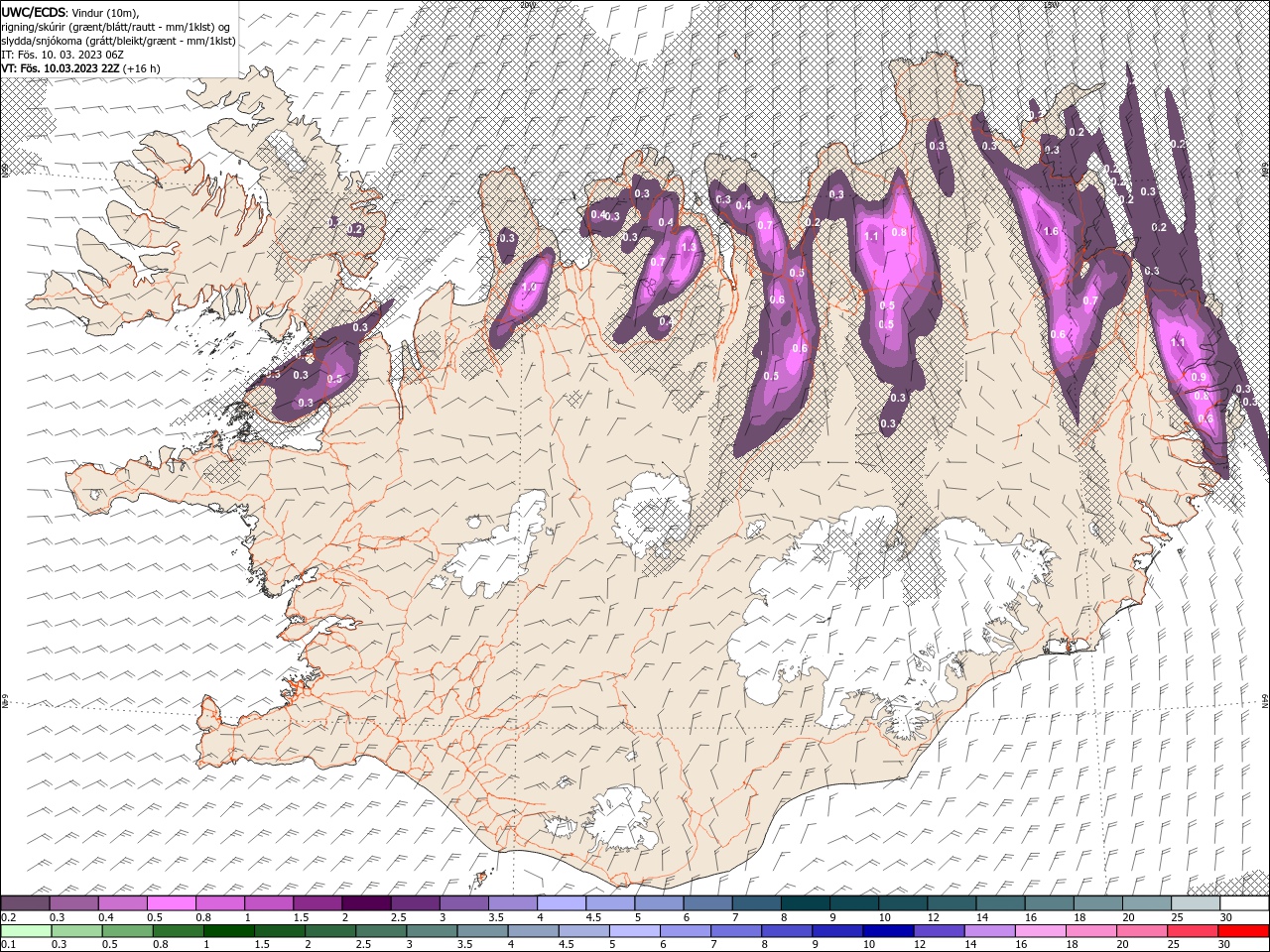
Task: Click the 'Vindur (10m),' wind parameter text
Action: click(x=106, y=12)
